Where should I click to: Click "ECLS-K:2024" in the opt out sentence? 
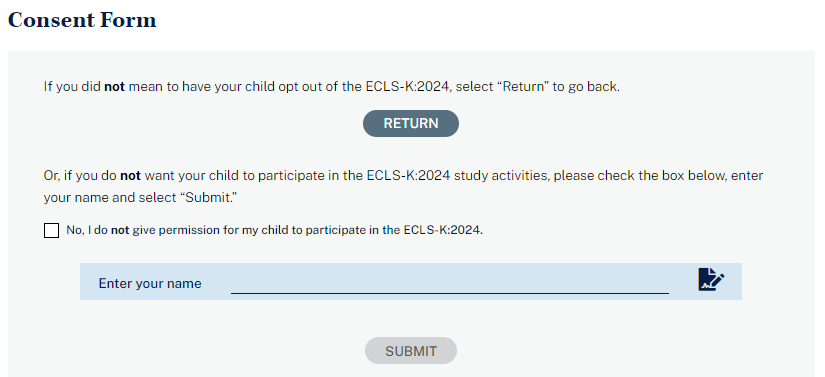click(x=408, y=86)
